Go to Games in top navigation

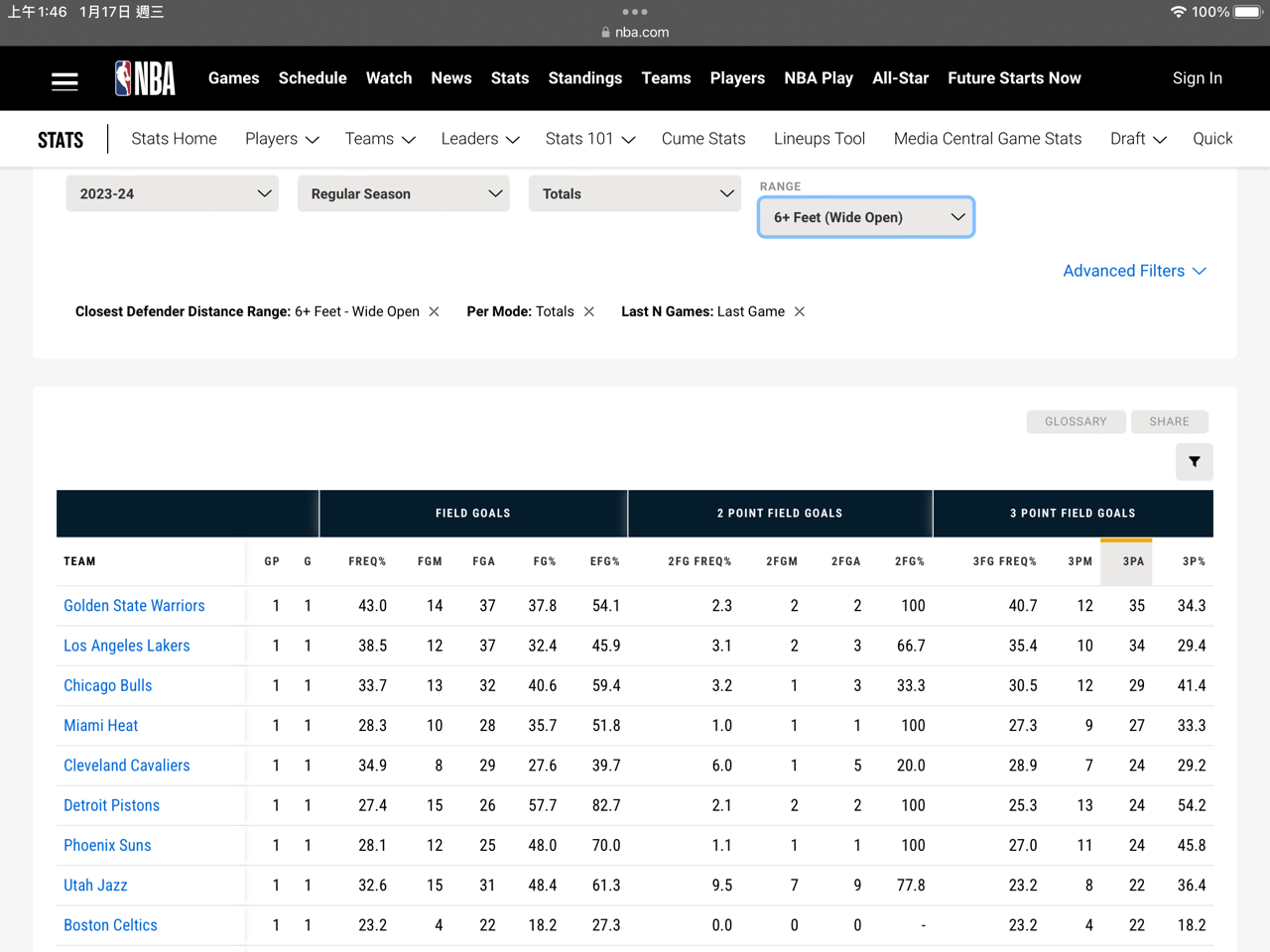pos(233,78)
